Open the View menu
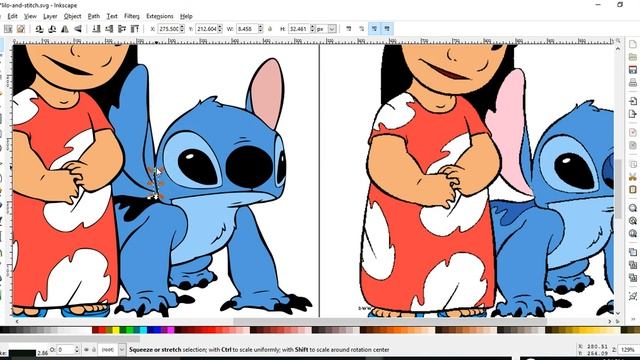 (30, 16)
